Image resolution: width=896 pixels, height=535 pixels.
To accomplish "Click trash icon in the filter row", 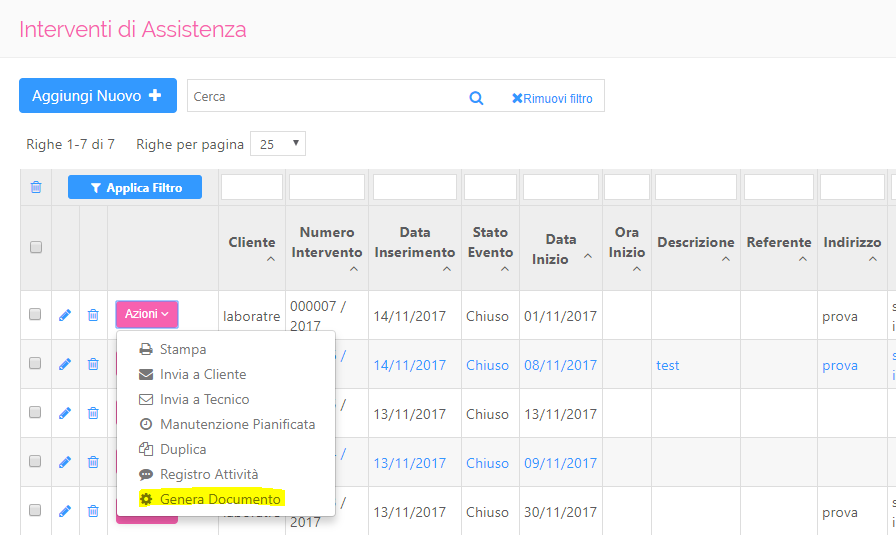I will [x=36, y=187].
